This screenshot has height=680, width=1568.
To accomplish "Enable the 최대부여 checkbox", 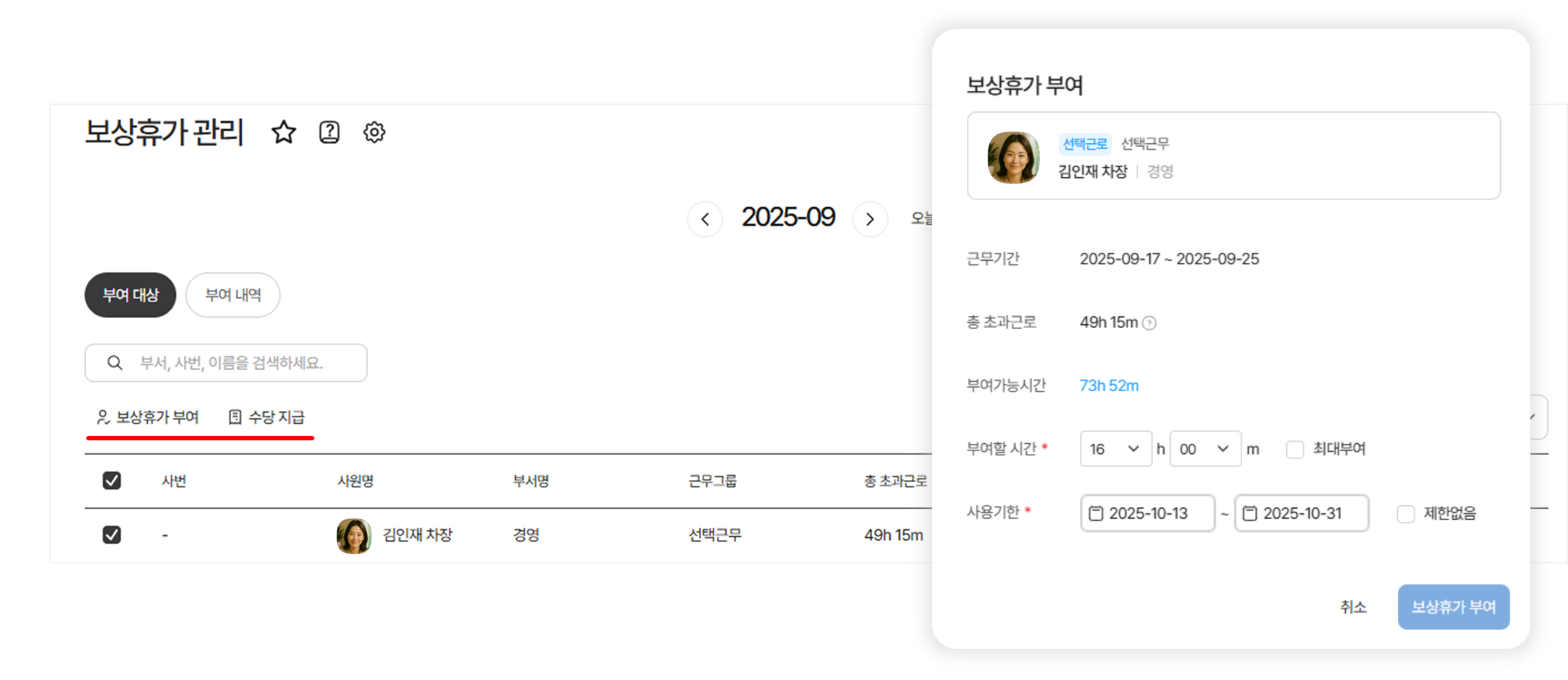I will pos(1295,450).
